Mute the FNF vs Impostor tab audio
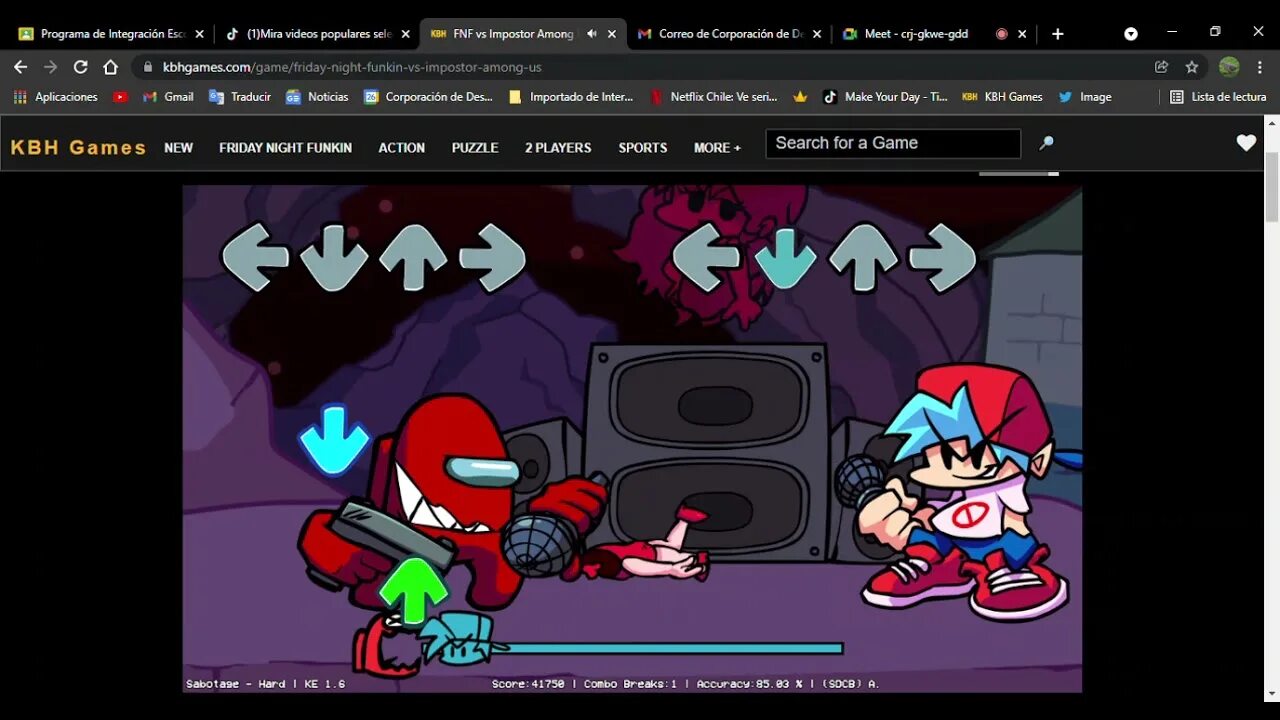This screenshot has height=720, width=1280. pyautogui.click(x=591, y=33)
